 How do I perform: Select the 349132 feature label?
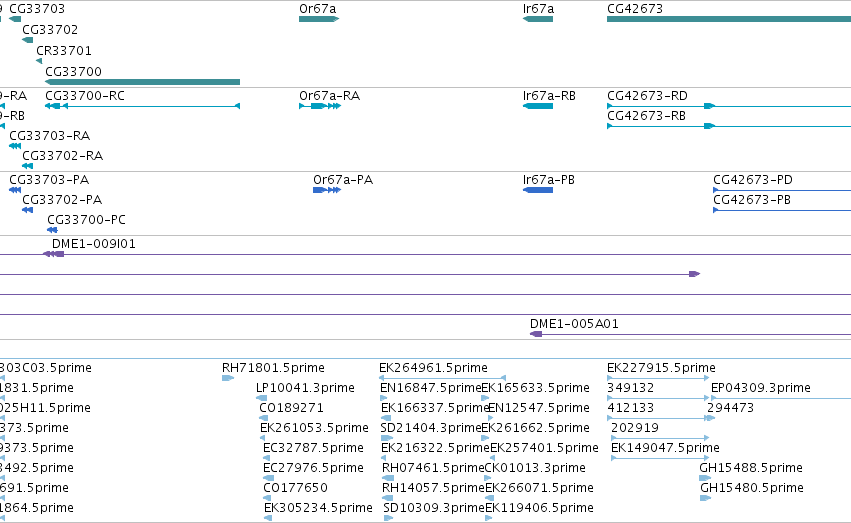pos(631,388)
